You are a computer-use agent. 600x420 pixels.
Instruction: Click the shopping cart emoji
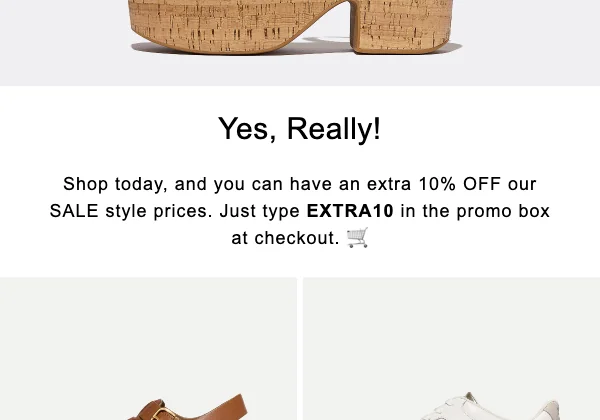357,238
